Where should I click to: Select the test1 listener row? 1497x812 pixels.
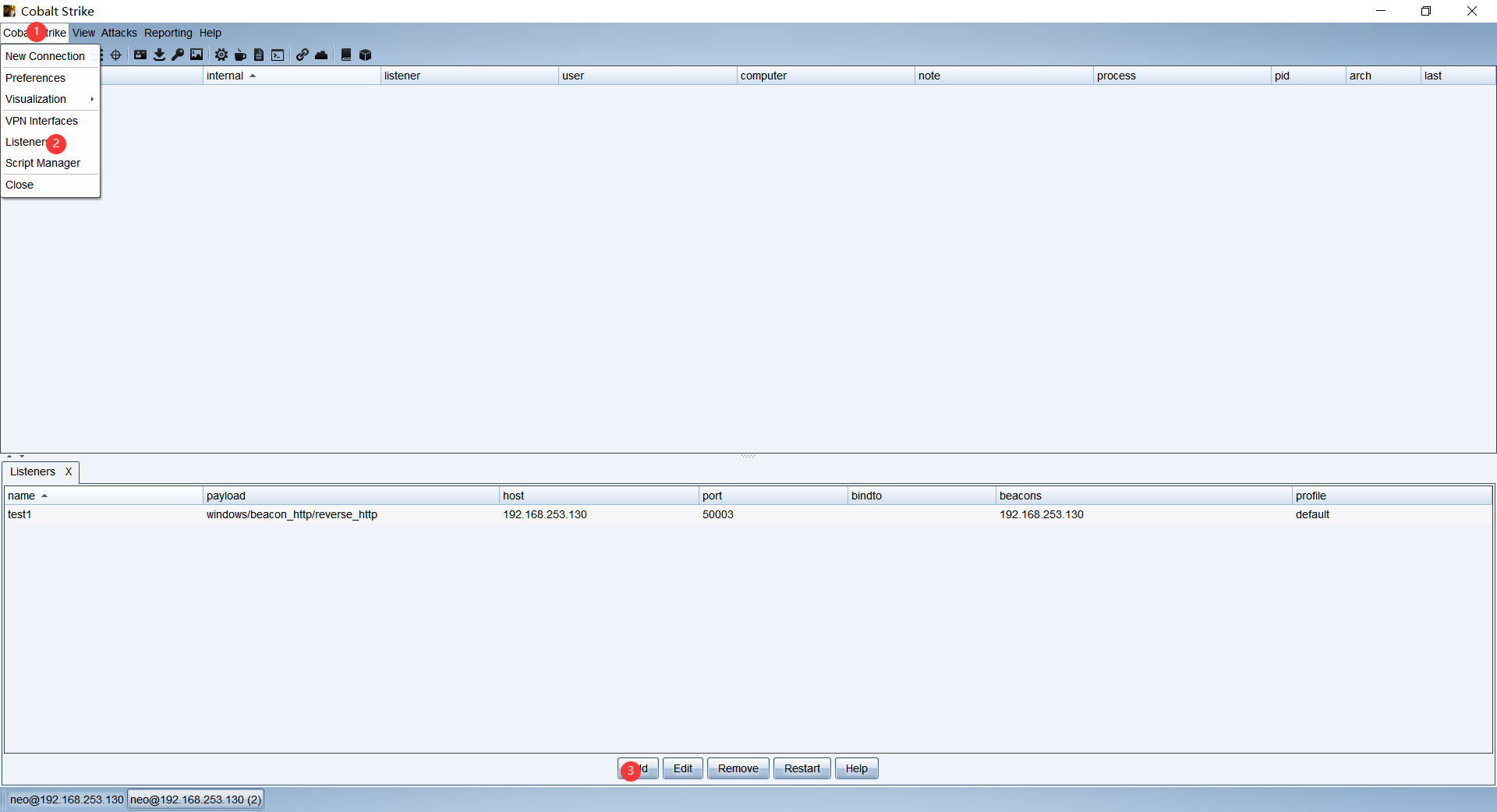tap(748, 514)
